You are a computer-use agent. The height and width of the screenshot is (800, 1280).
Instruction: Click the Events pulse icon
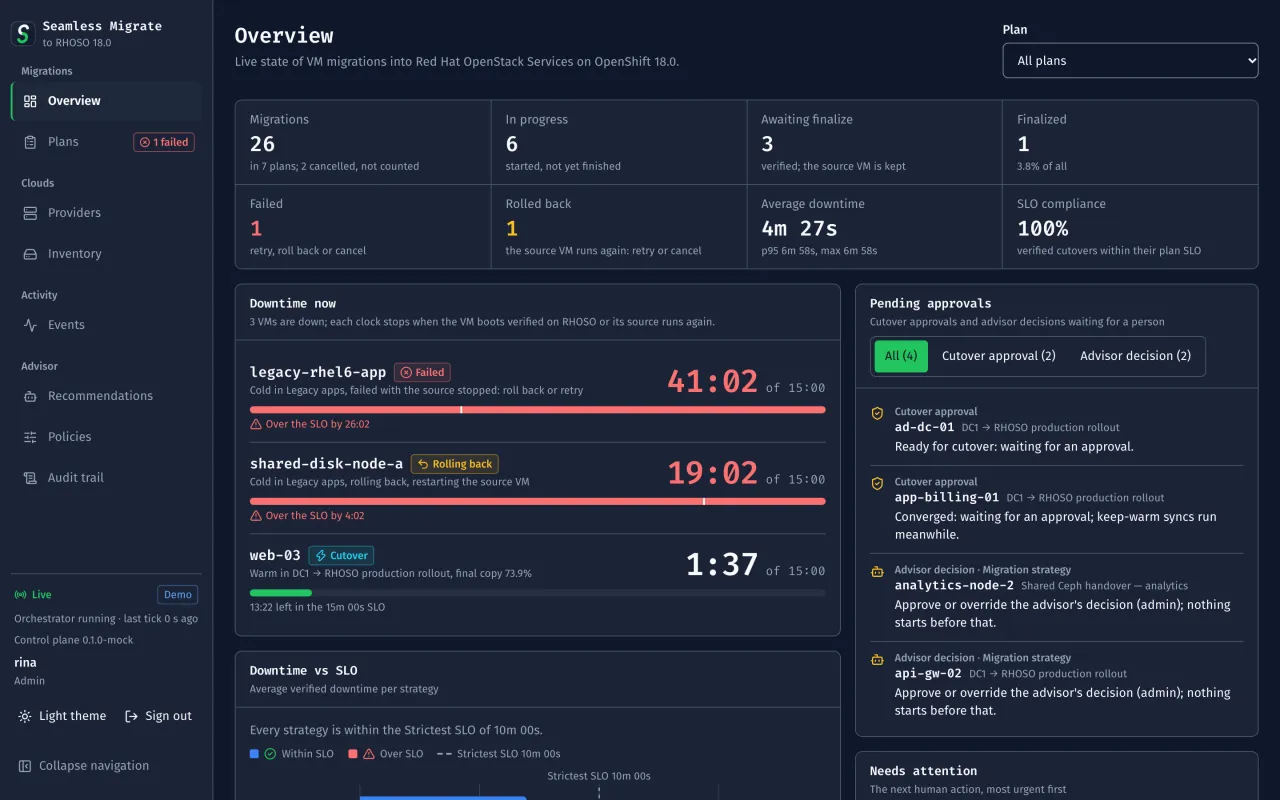30,325
